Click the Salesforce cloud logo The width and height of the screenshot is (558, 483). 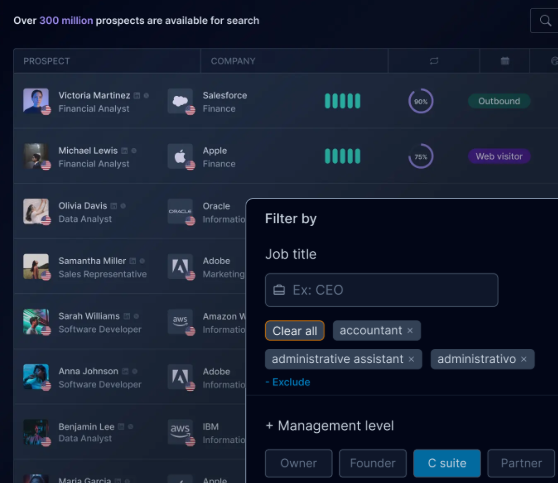[x=180, y=101]
